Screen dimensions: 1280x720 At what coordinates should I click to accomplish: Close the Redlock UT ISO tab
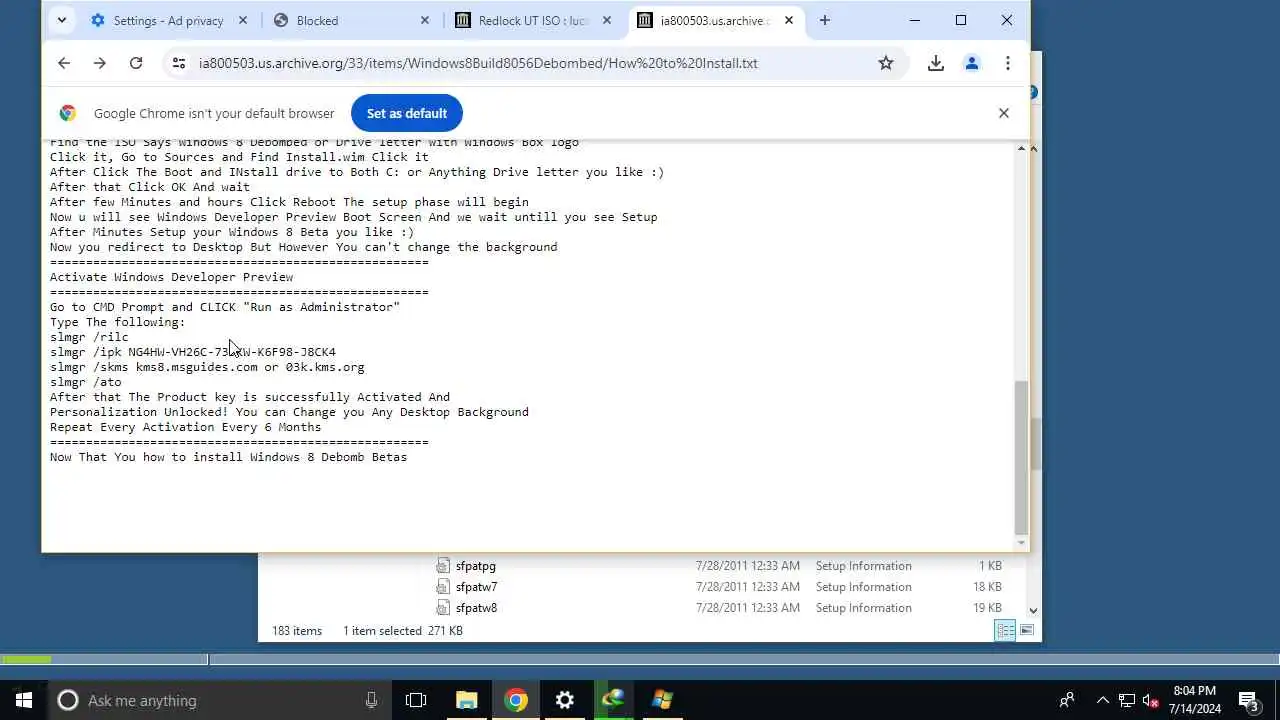607,20
